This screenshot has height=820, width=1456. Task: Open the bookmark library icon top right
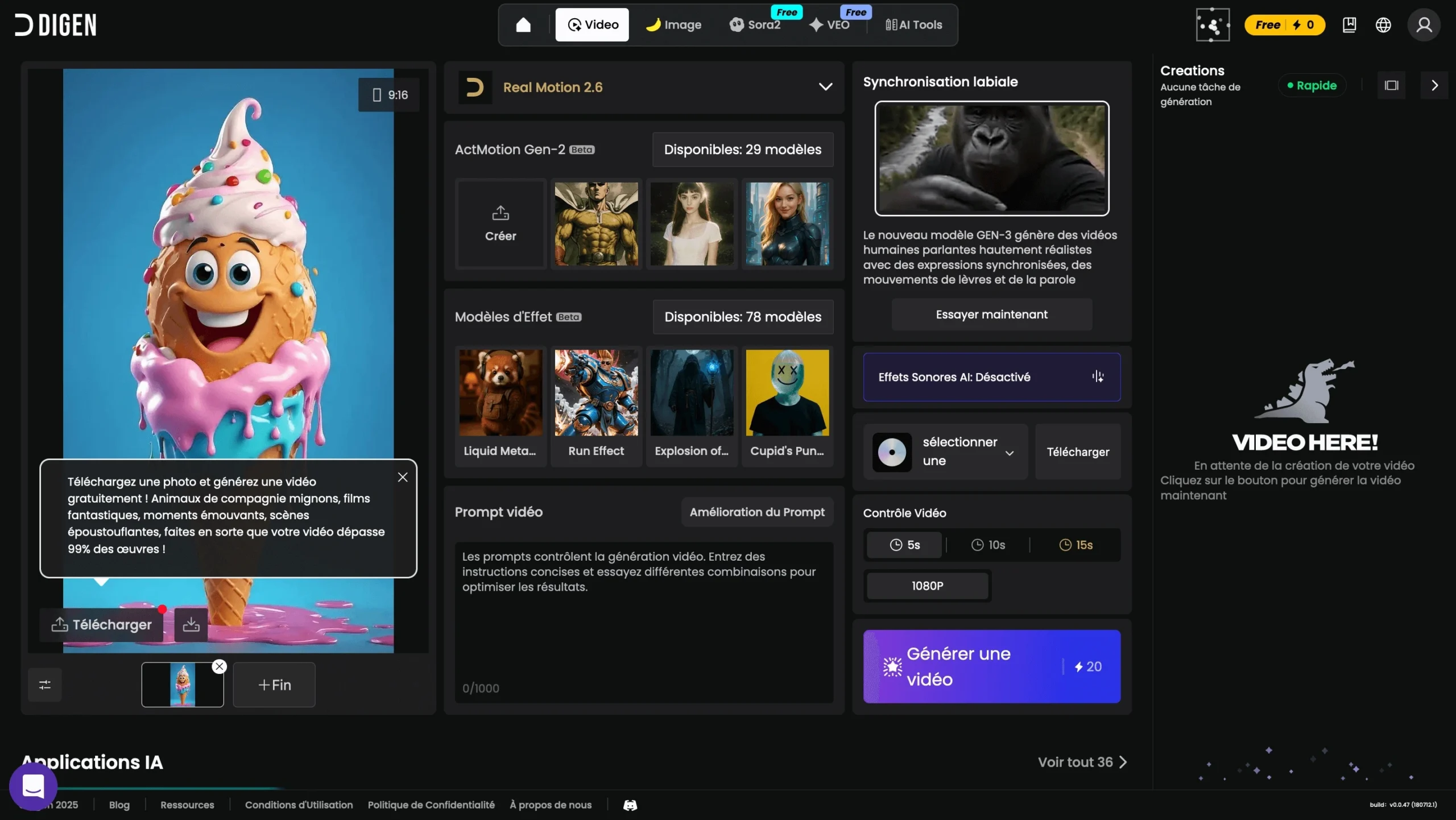1350,24
